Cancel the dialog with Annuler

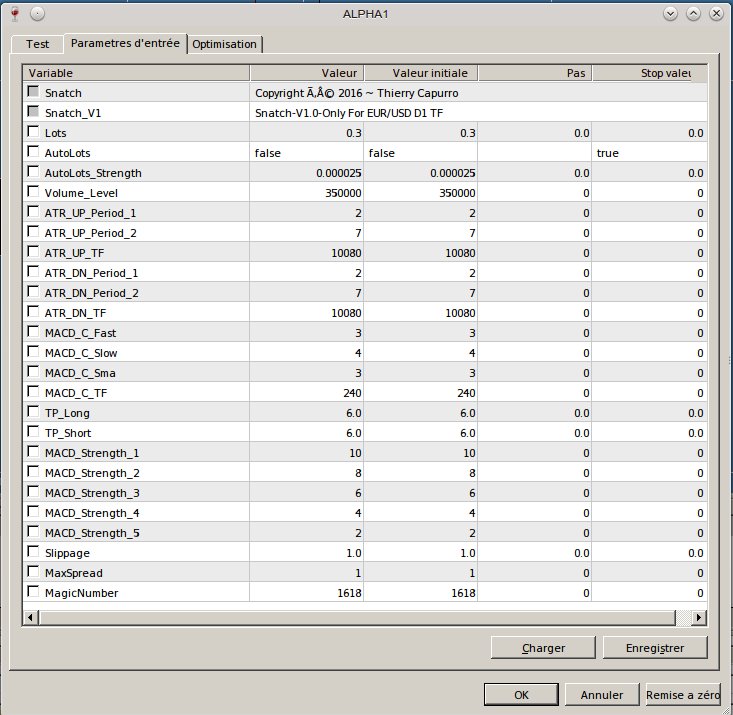point(601,694)
